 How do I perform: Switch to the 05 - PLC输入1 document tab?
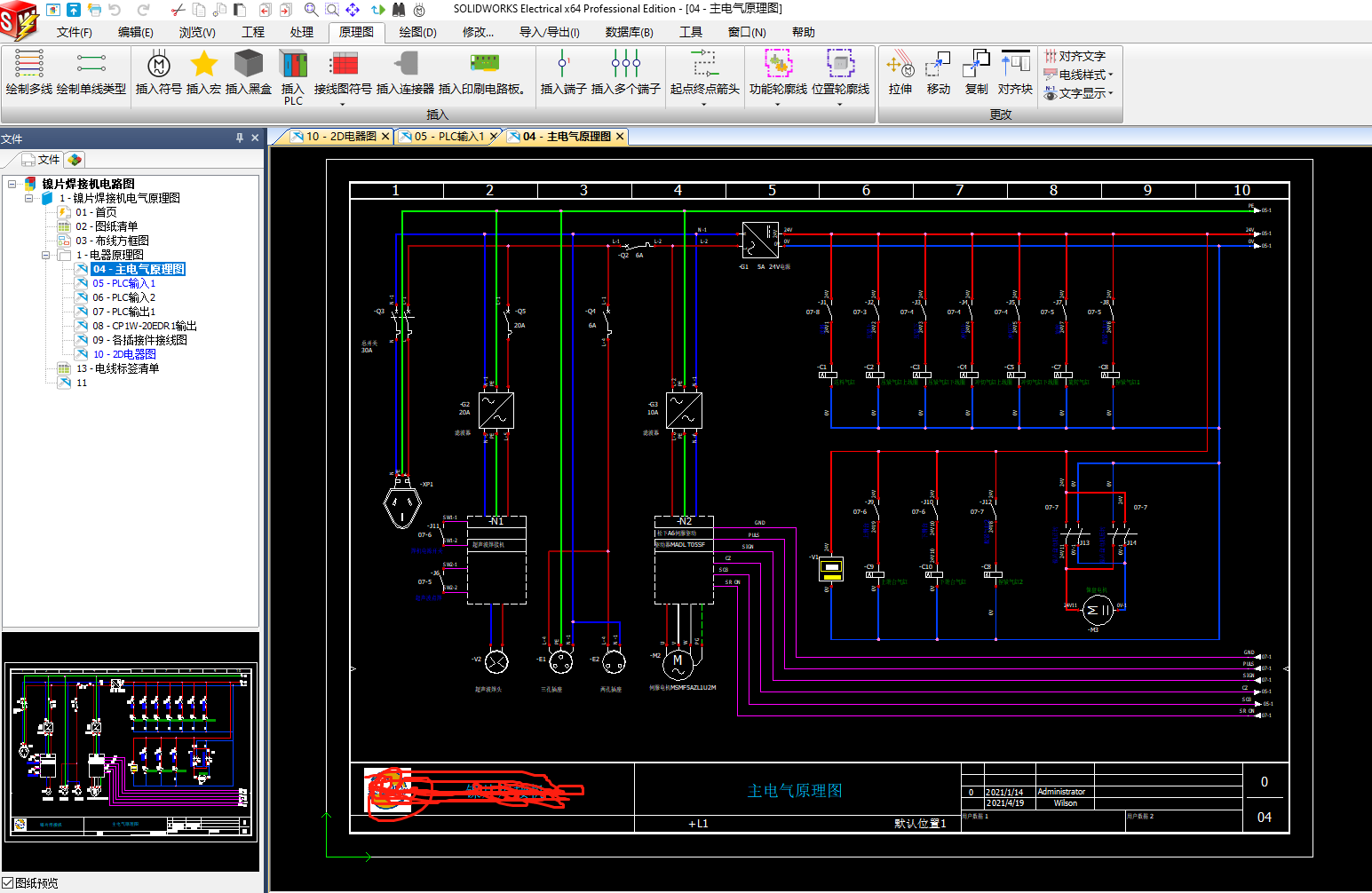click(449, 137)
